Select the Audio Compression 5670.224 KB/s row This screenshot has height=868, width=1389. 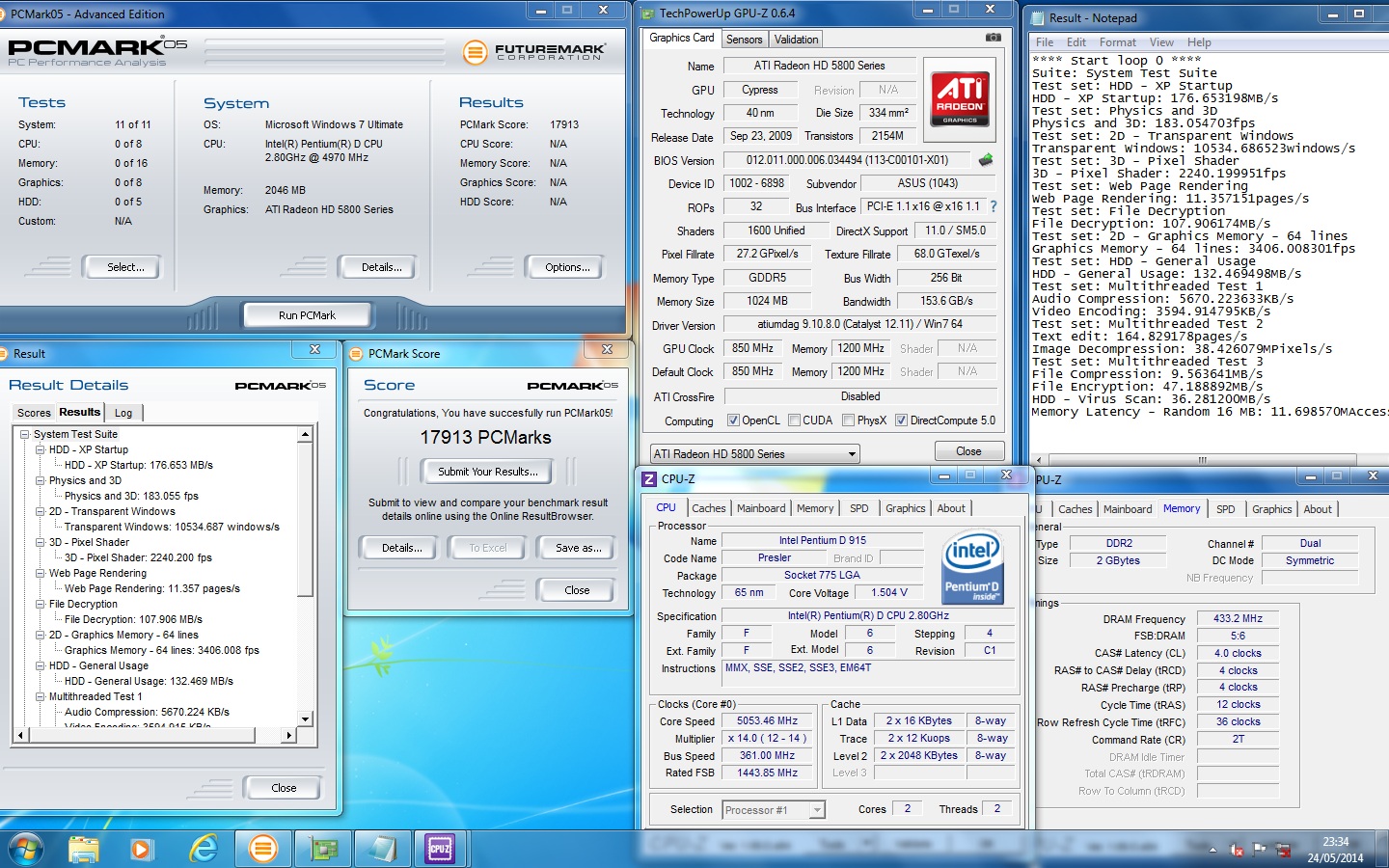147,712
